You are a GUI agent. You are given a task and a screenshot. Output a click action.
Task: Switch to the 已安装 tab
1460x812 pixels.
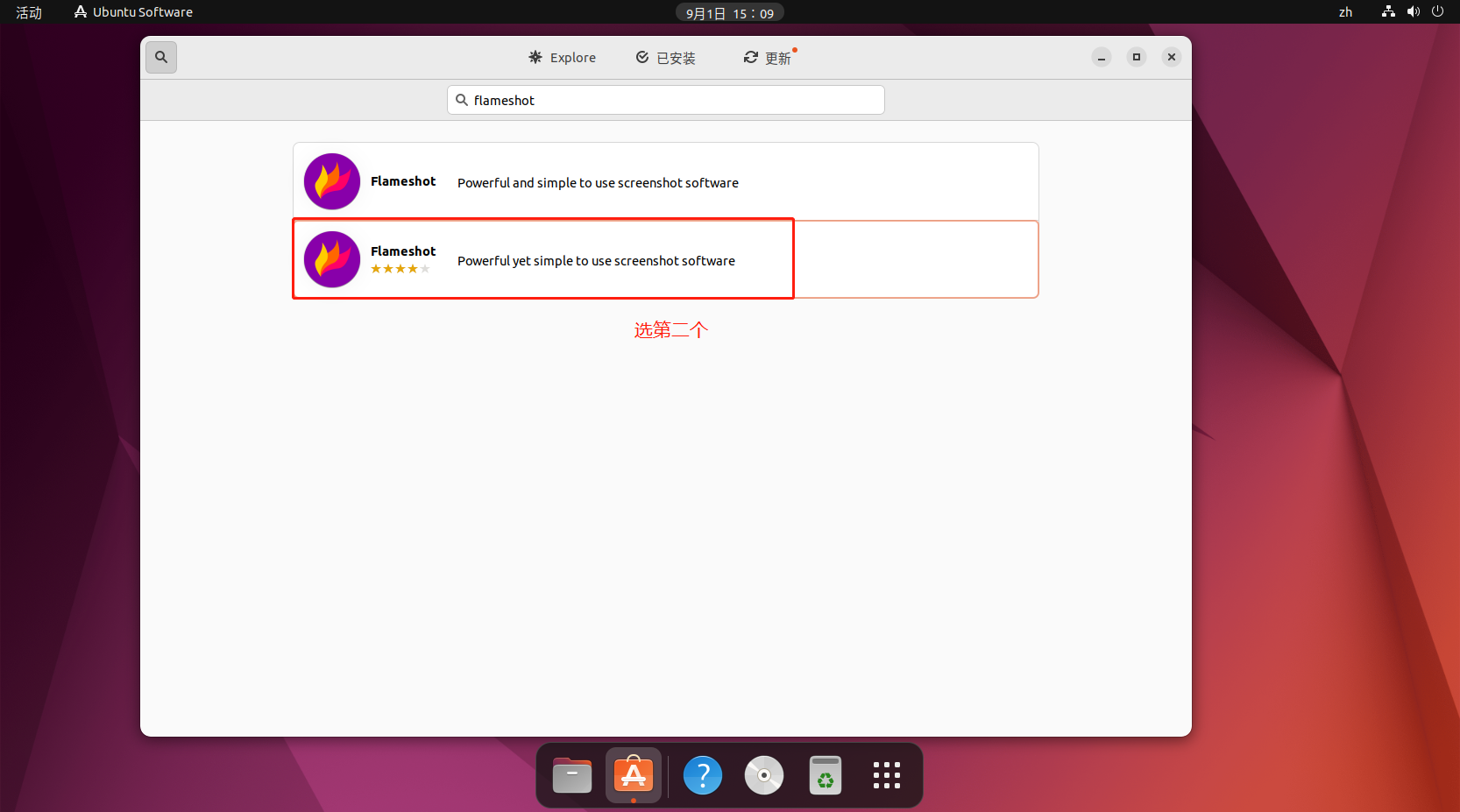pos(666,58)
